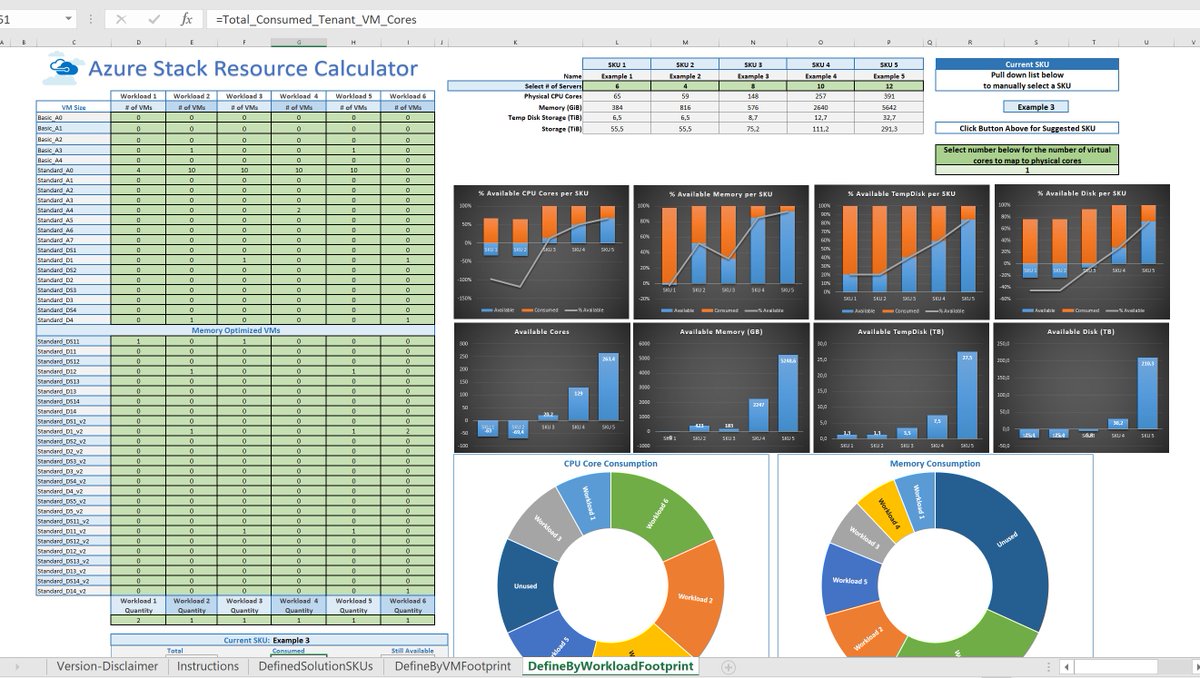The width and height of the screenshot is (1200, 678).
Task: Open the Example 3 current SKU pull-down
Action: pyautogui.click(x=1035, y=107)
